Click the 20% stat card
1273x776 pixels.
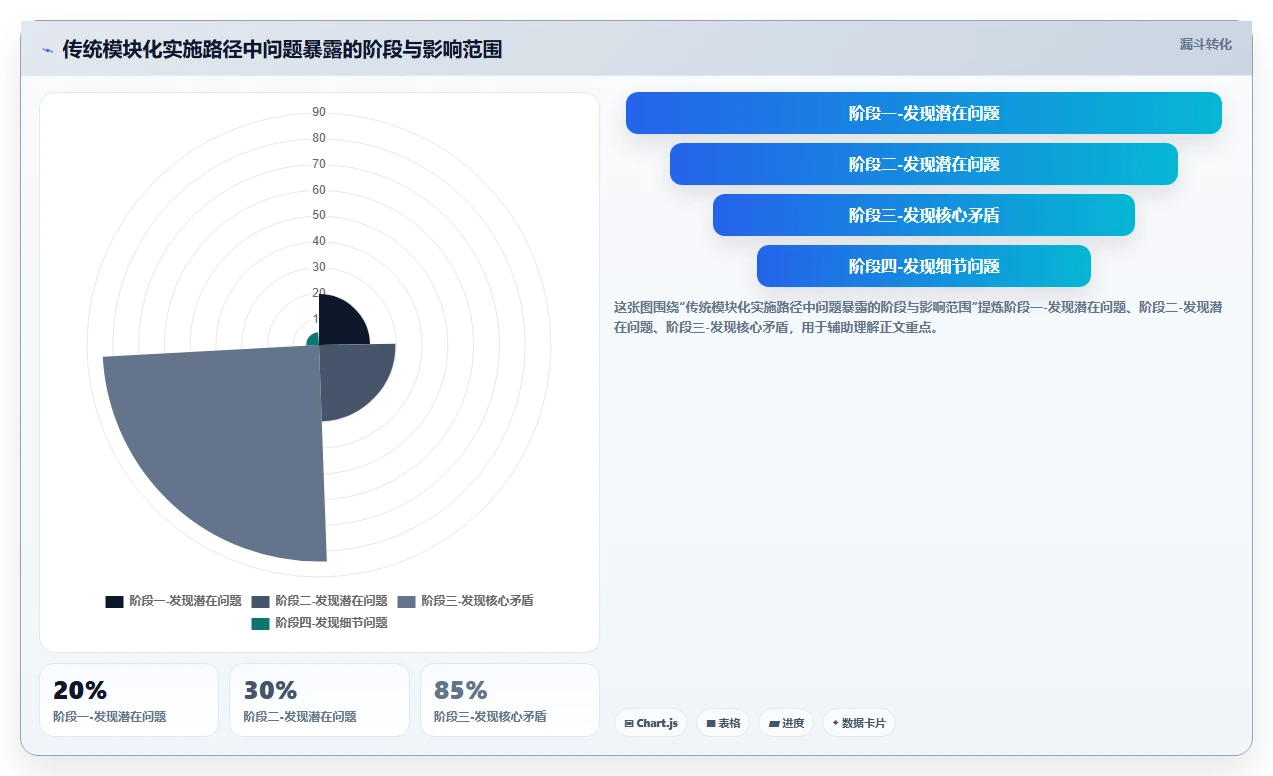tap(129, 700)
